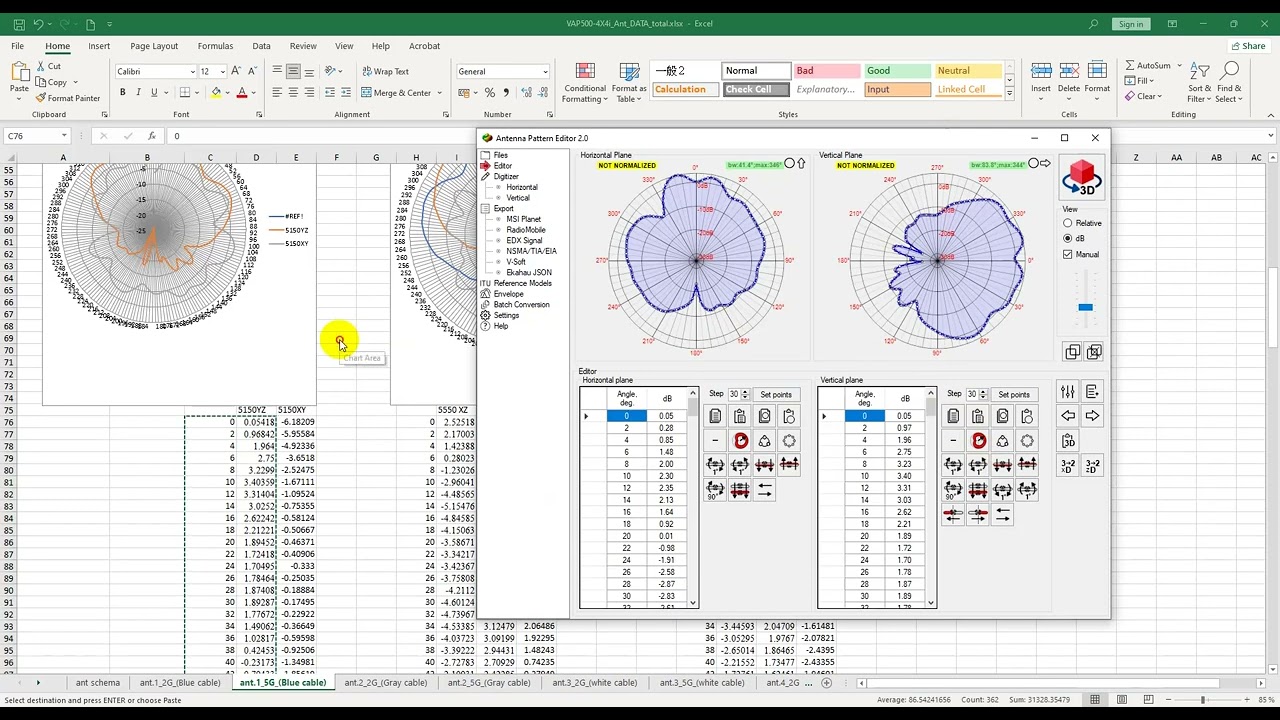1280x720 pixels.
Task: Click the right arrow copy-plane icon
Action: click(1092, 416)
